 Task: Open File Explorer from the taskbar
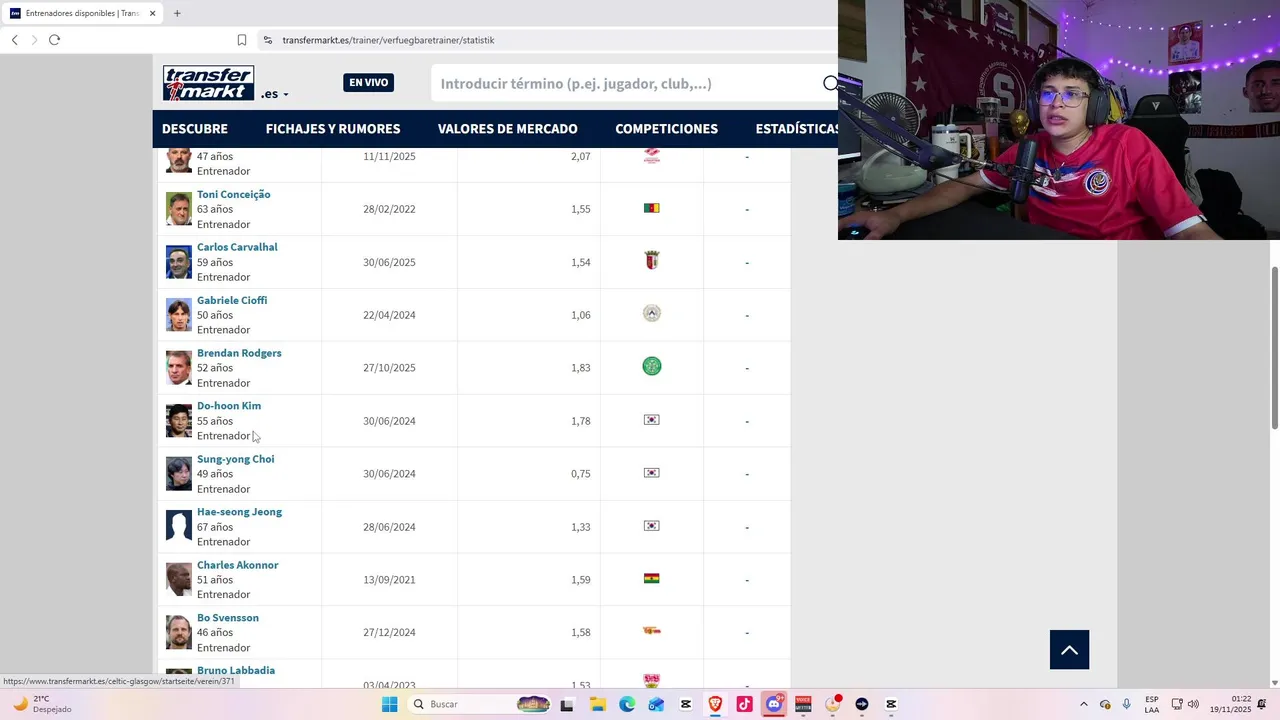597,704
